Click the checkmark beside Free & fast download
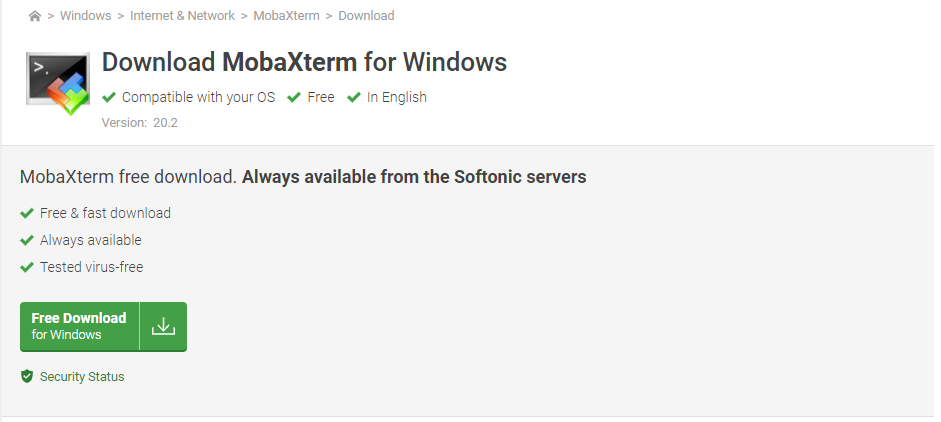This screenshot has width=941, height=422. click(27, 213)
